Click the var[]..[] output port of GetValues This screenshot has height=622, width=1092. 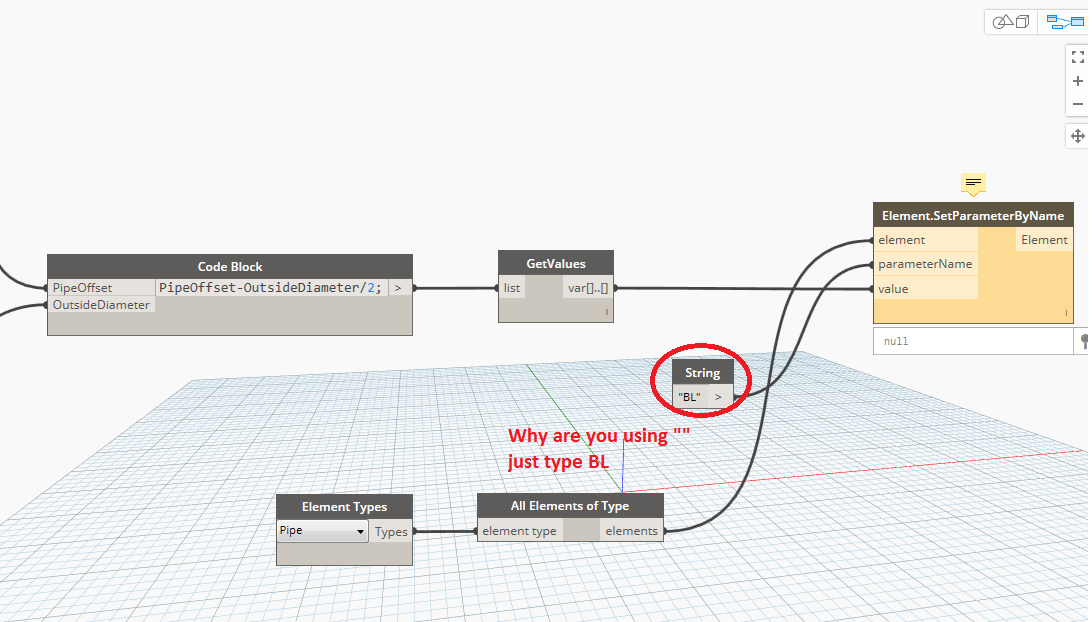click(588, 288)
